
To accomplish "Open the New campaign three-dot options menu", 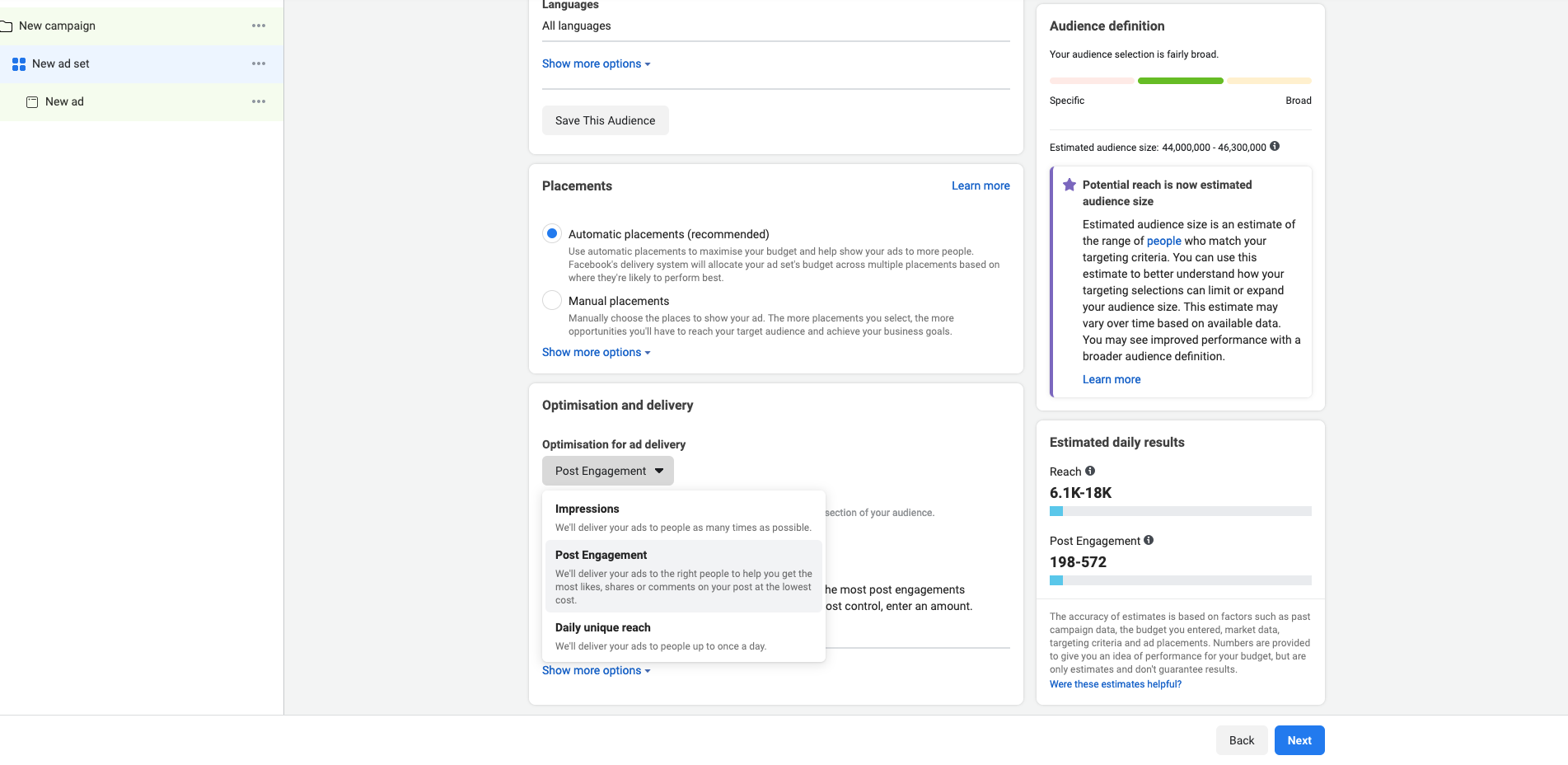I will [259, 26].
